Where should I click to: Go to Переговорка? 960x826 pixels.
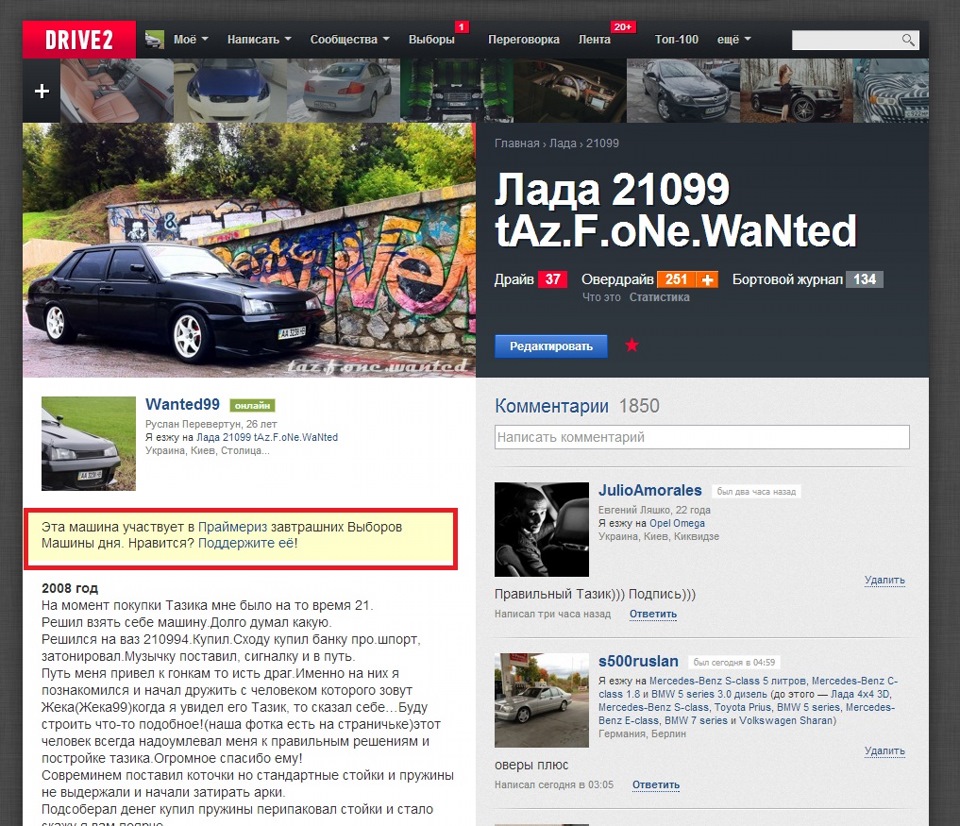pyautogui.click(x=523, y=39)
